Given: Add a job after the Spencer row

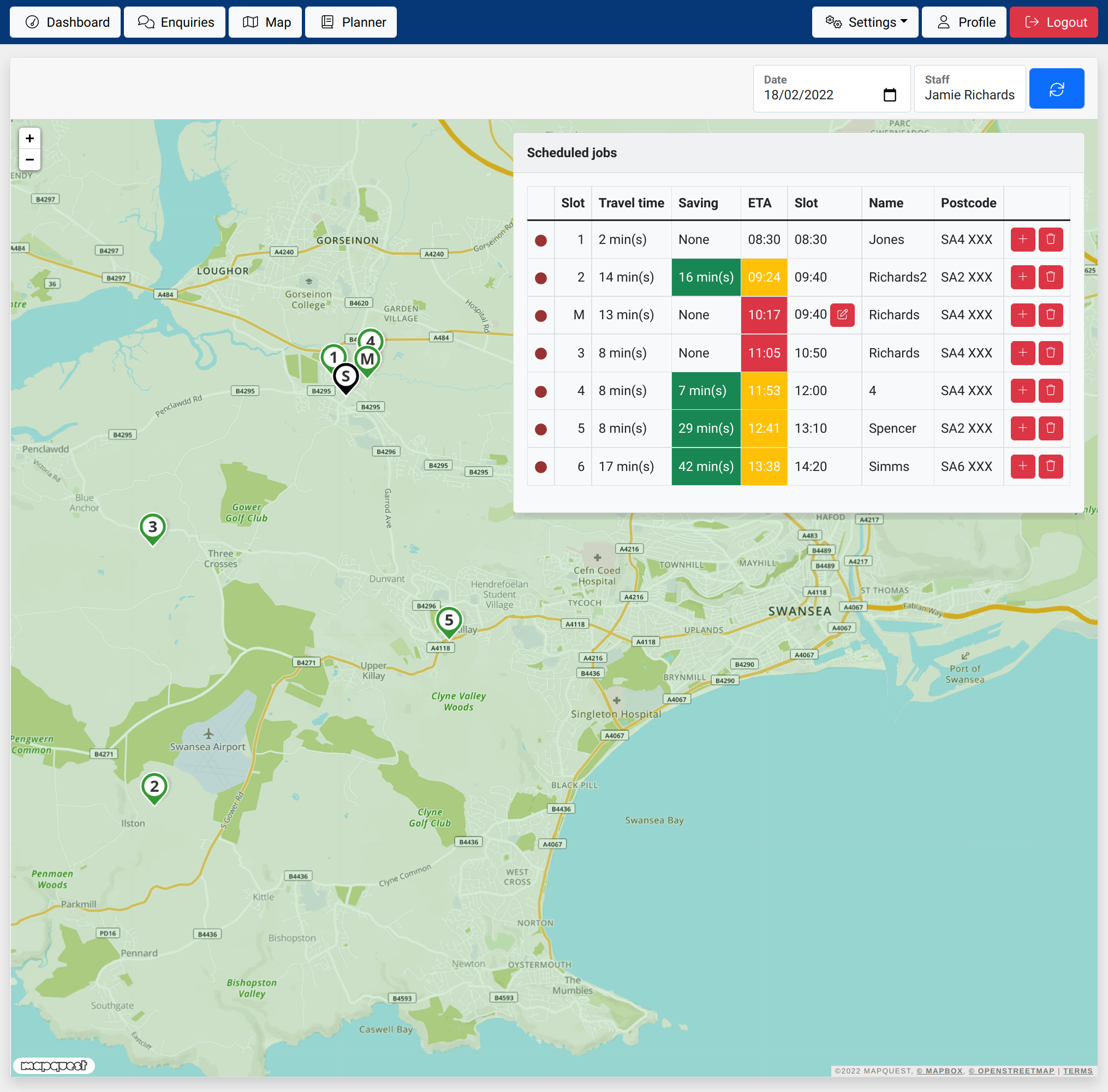Looking at the screenshot, I should coord(1022,428).
